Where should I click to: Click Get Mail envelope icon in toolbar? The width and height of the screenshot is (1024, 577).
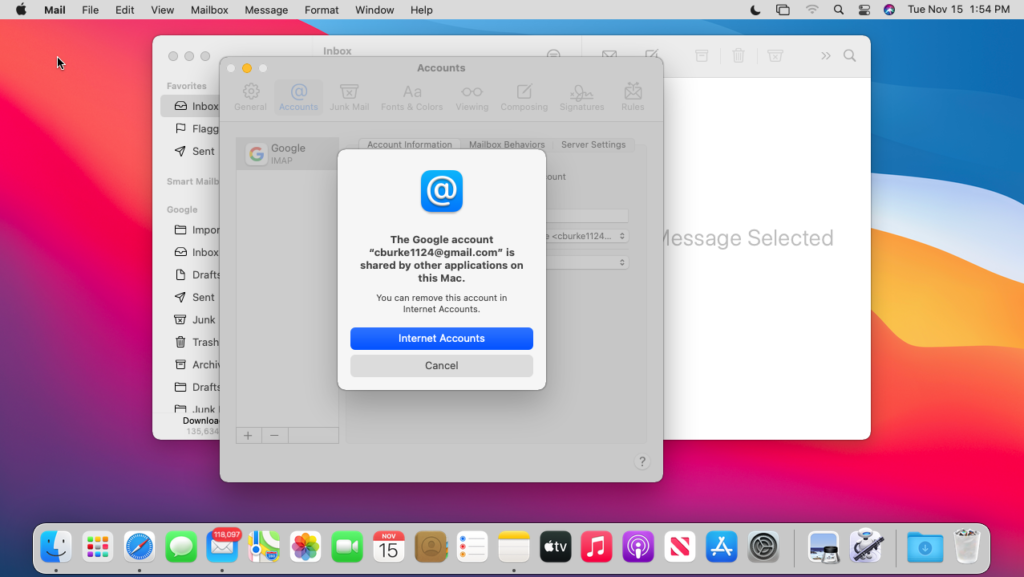click(x=609, y=55)
